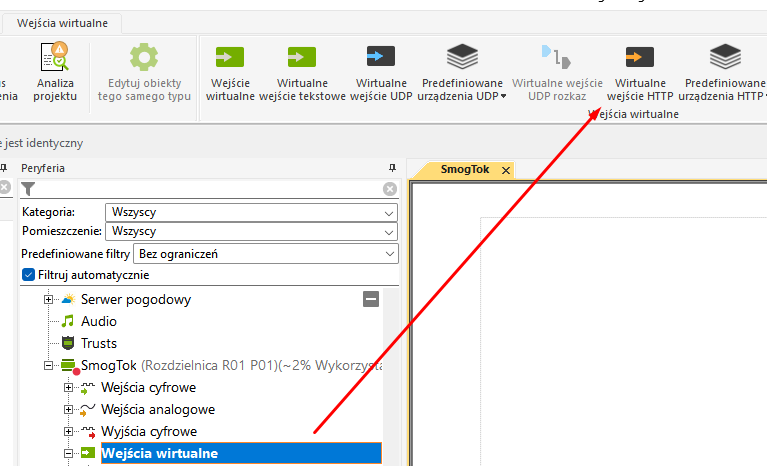The height and width of the screenshot is (466, 767).
Task: Switch to Wejścia wirtualne ribbon tab
Action: pyautogui.click(x=63, y=22)
